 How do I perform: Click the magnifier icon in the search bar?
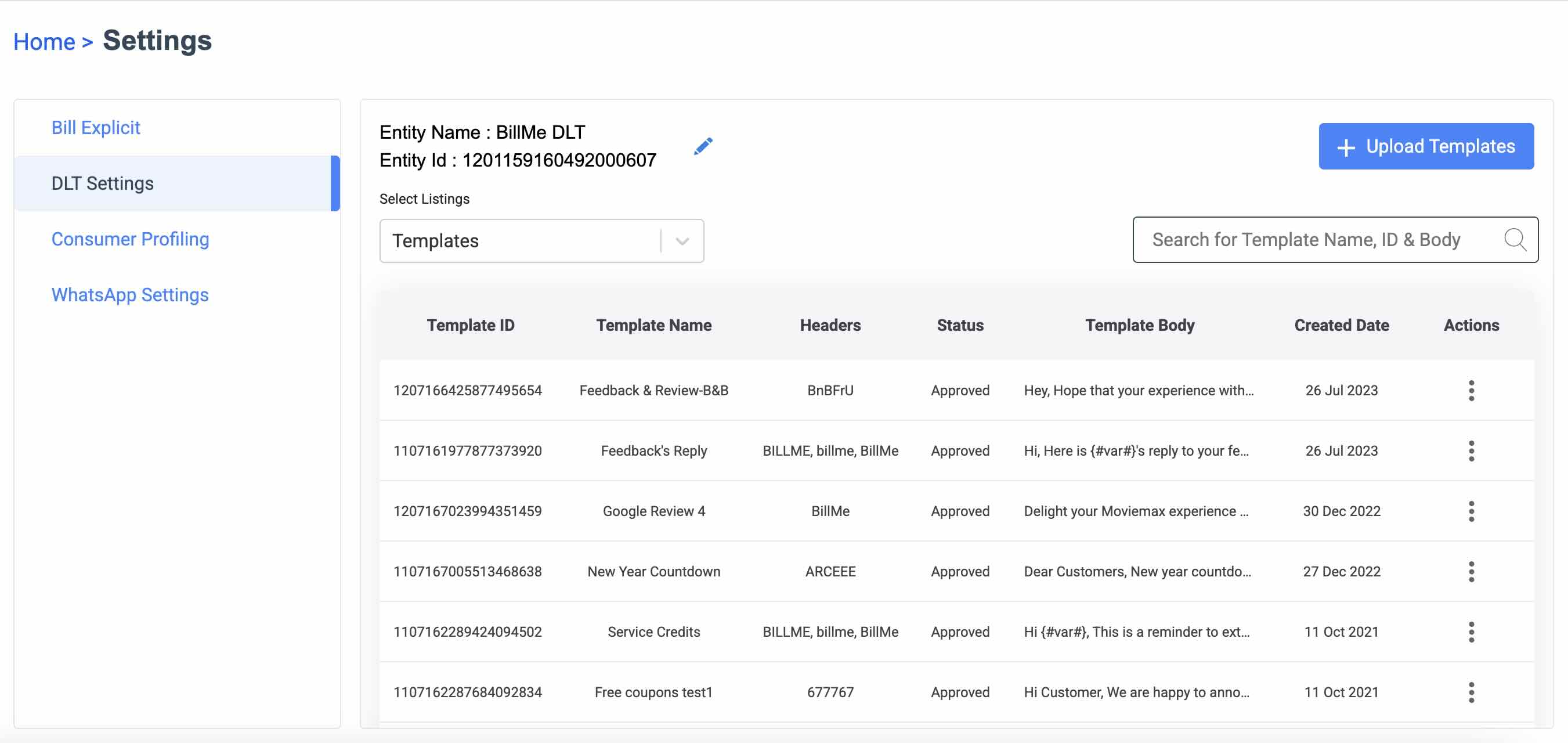(1515, 239)
